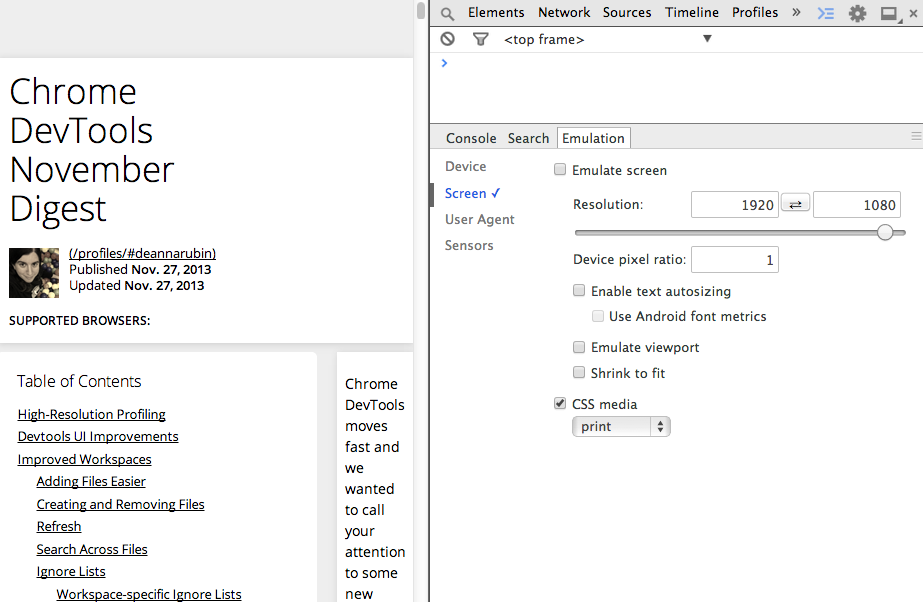Choose Screen in the emulation sidebar

472,193
